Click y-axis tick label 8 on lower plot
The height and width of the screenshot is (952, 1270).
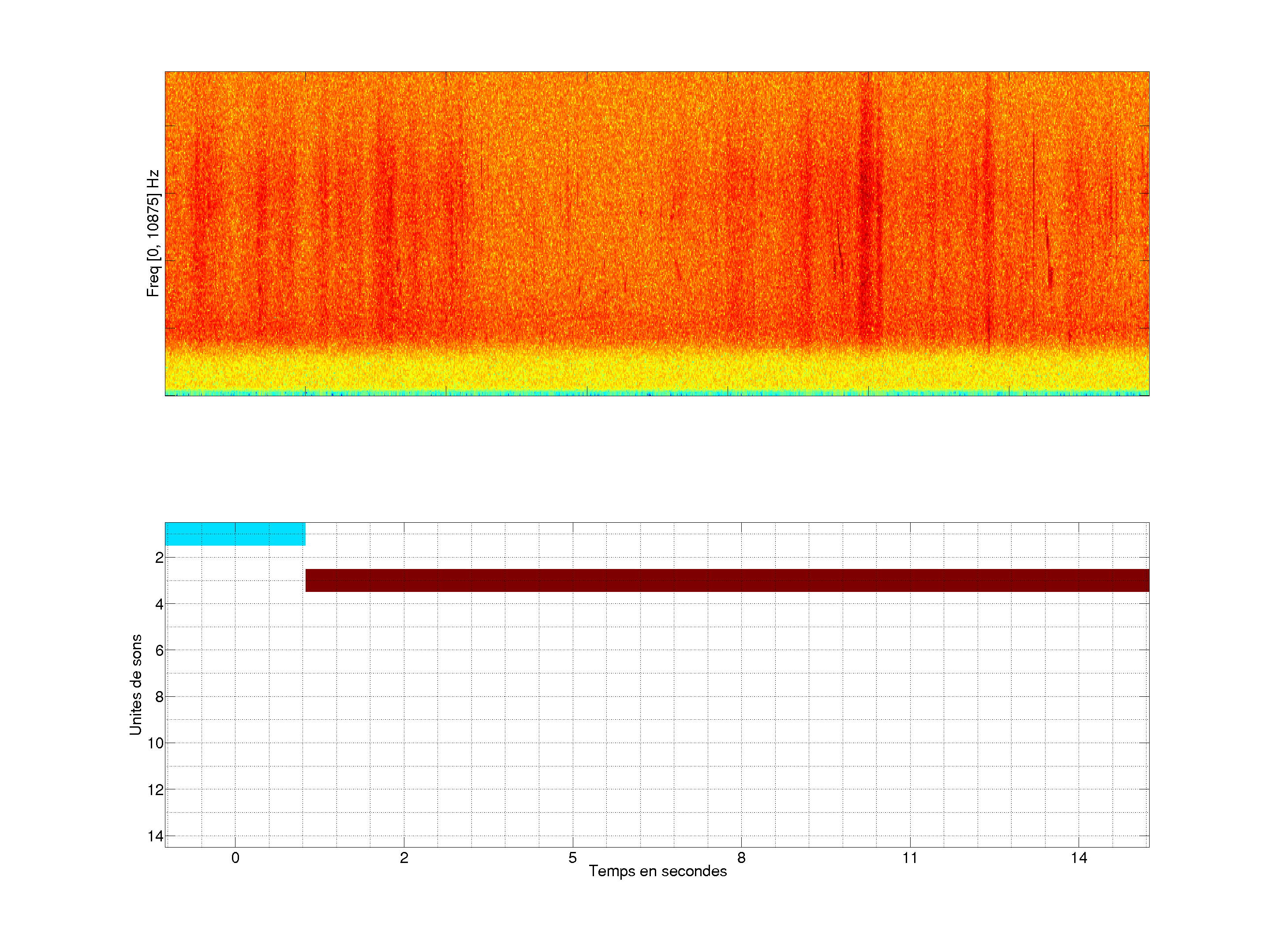159,697
